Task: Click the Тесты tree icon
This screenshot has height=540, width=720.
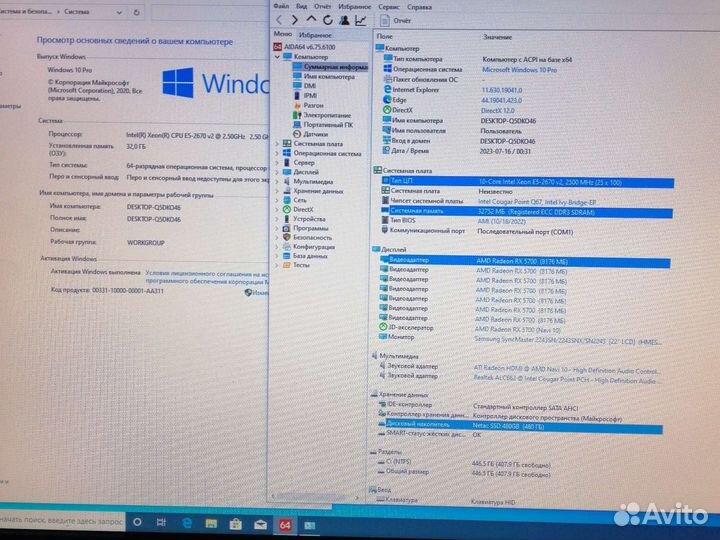Action: (287, 265)
